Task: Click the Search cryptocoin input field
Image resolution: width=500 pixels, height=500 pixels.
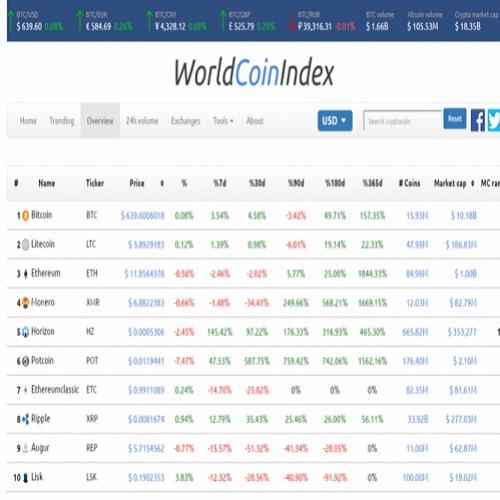Action: click(402, 121)
